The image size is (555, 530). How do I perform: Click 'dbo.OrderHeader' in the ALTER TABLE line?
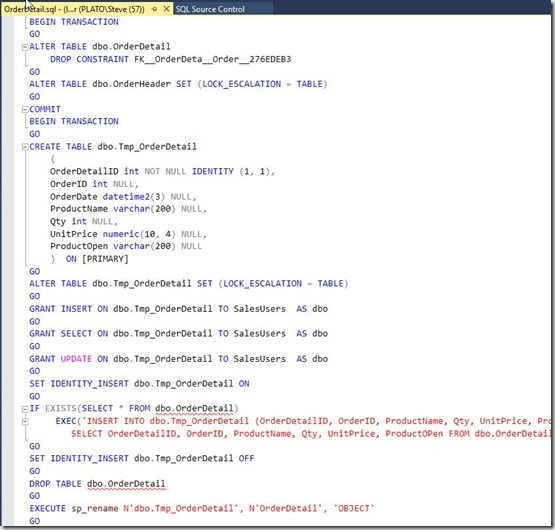(131, 84)
